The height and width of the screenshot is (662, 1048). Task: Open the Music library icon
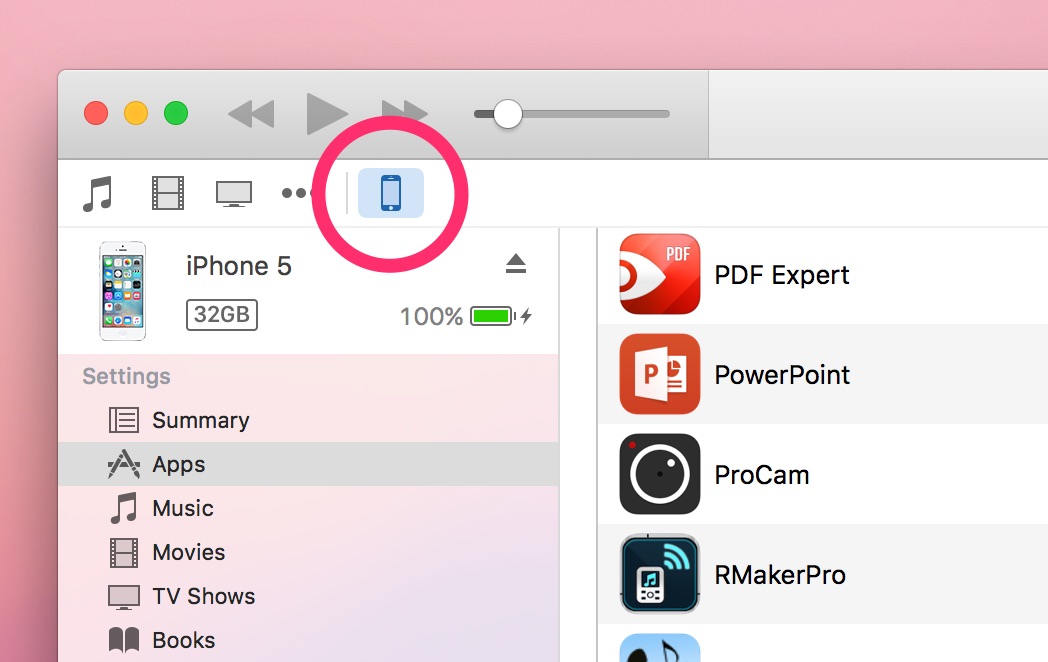(x=98, y=194)
